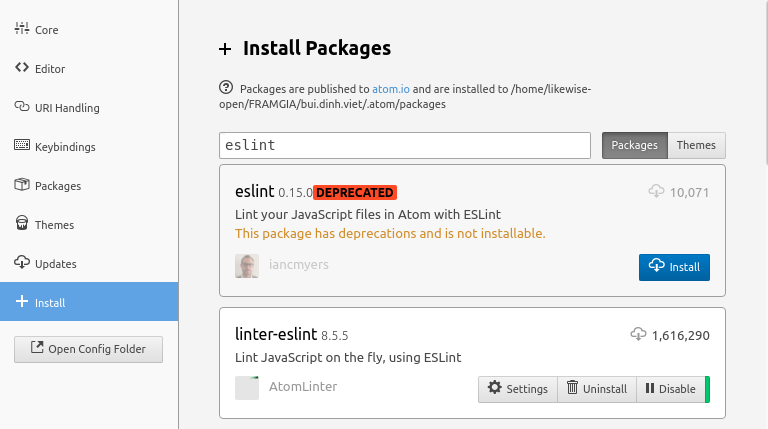The image size is (768, 429).
Task: Switch search filter to Themes
Action: pyautogui.click(x=696, y=145)
